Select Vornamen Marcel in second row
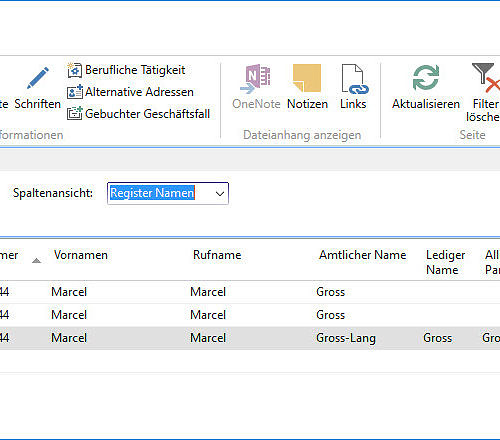Viewport: 500px width, 440px height. [69, 315]
